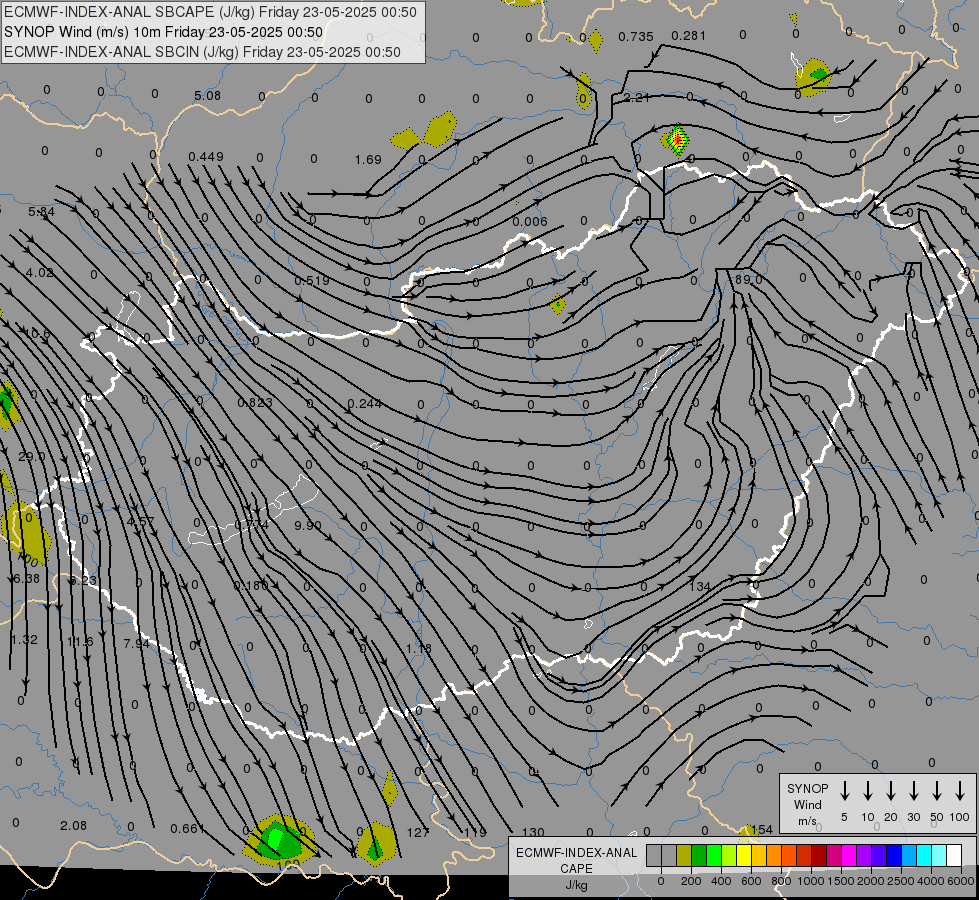
Task: Click the map value 89.0
Action: coord(748,280)
